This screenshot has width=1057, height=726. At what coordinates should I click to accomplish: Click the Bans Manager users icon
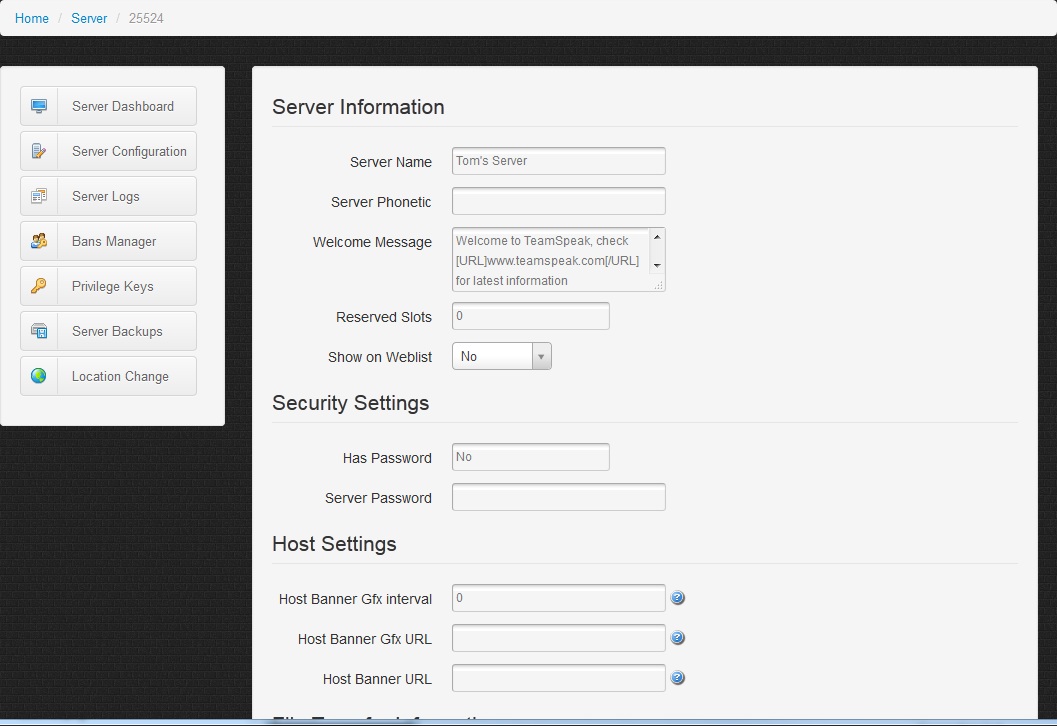39,241
